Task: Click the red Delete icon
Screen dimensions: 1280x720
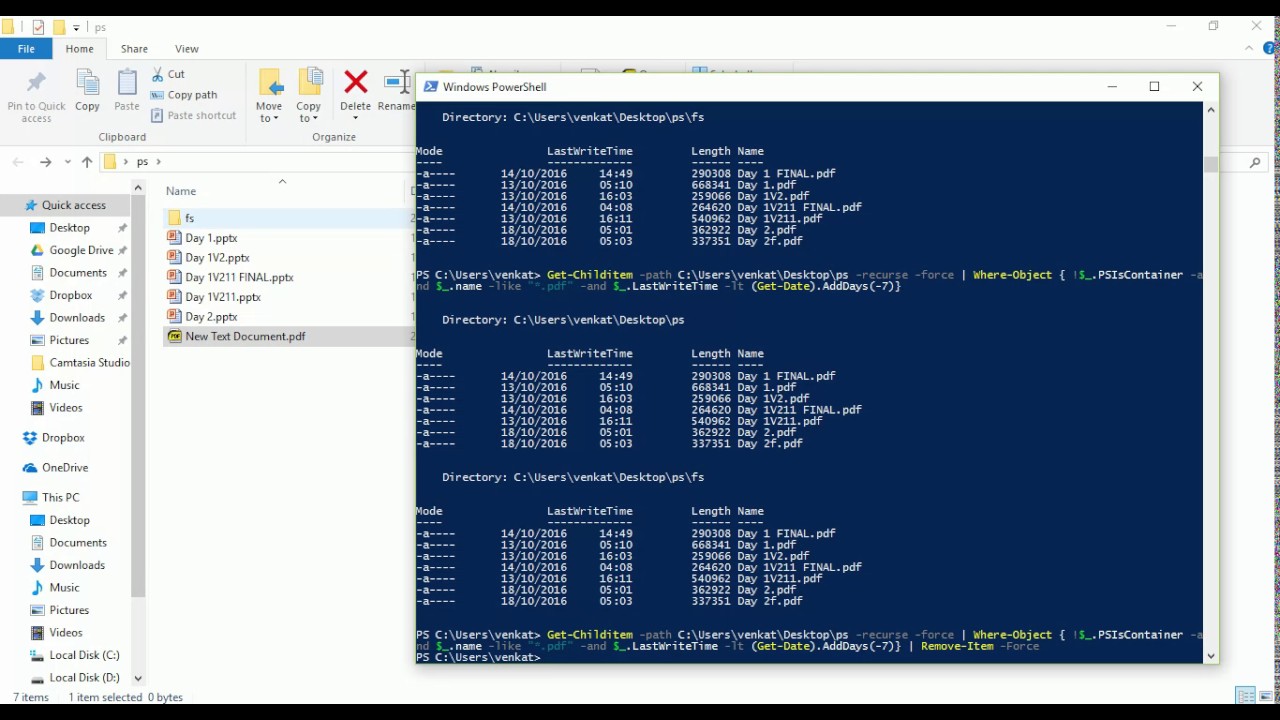Action: click(x=355, y=83)
